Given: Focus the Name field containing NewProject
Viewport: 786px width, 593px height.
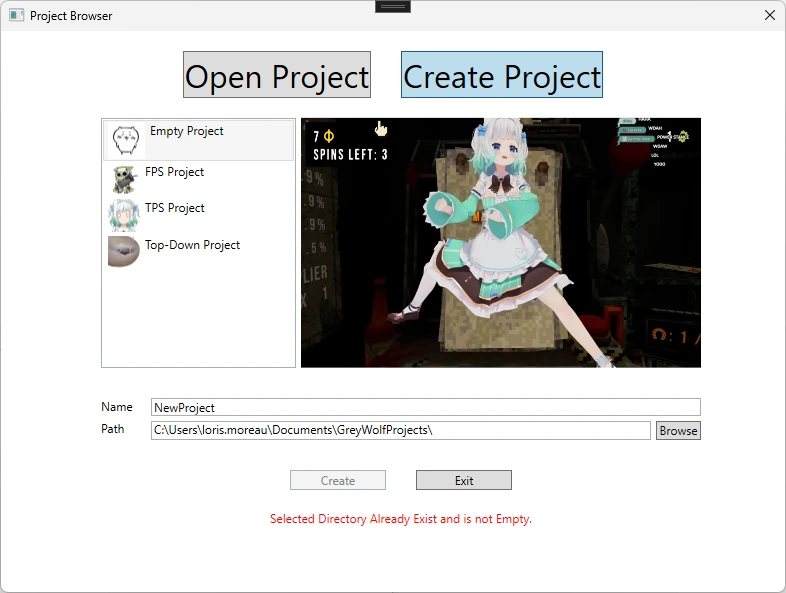Looking at the screenshot, I should [x=425, y=407].
